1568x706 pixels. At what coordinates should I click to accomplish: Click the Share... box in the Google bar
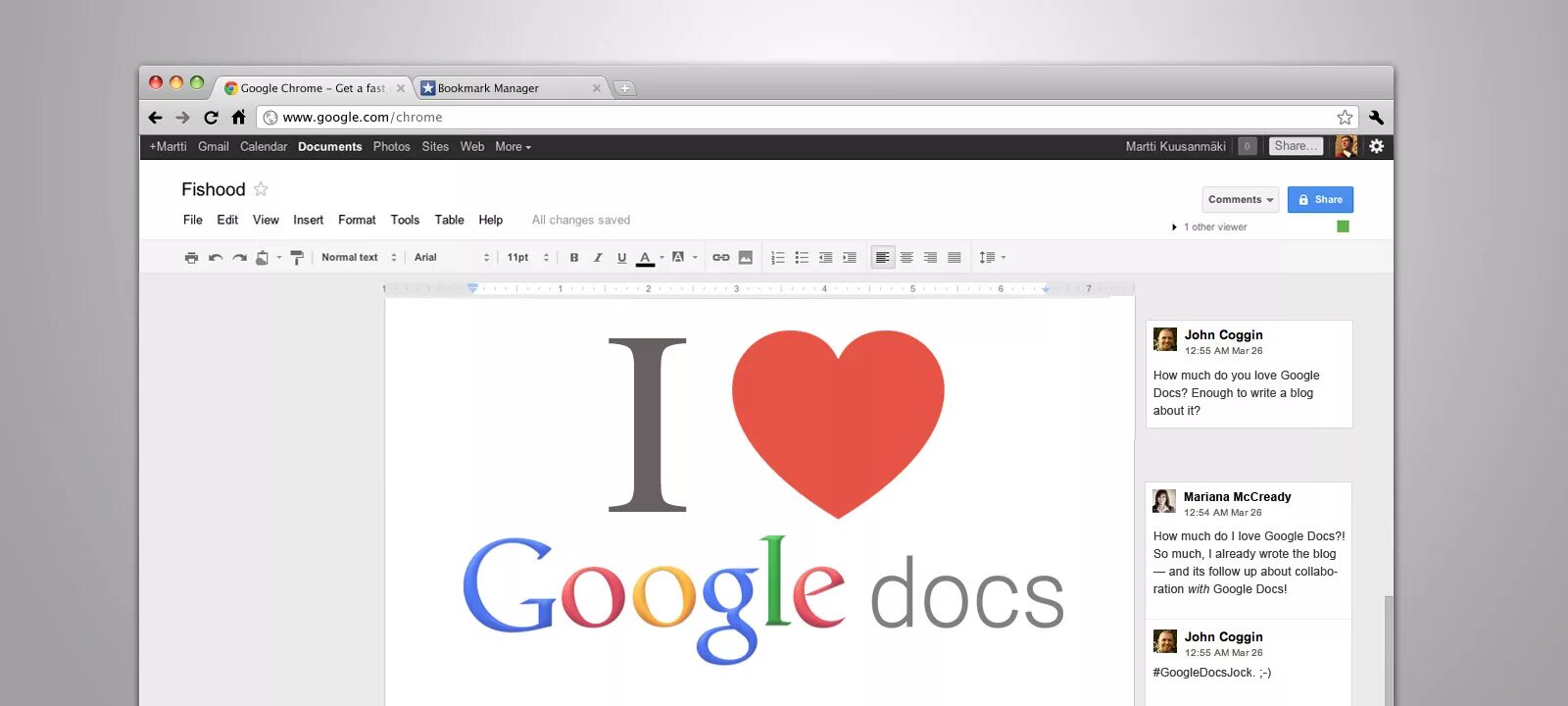(x=1296, y=146)
